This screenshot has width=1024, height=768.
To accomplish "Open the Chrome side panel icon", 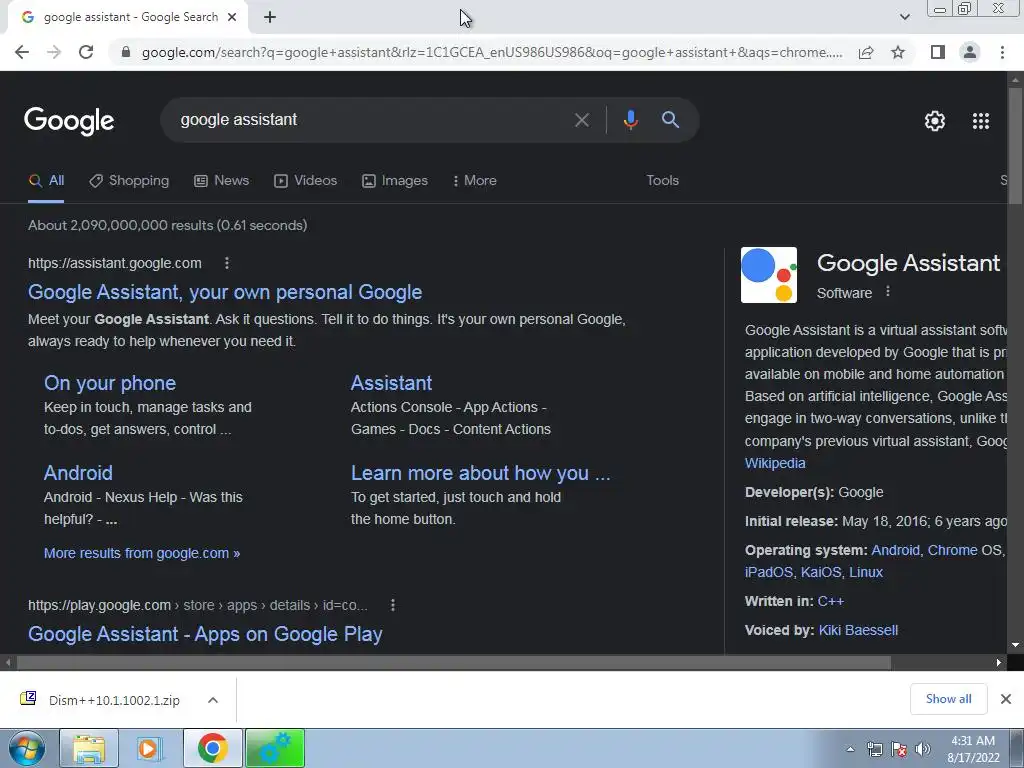I will coord(938,52).
